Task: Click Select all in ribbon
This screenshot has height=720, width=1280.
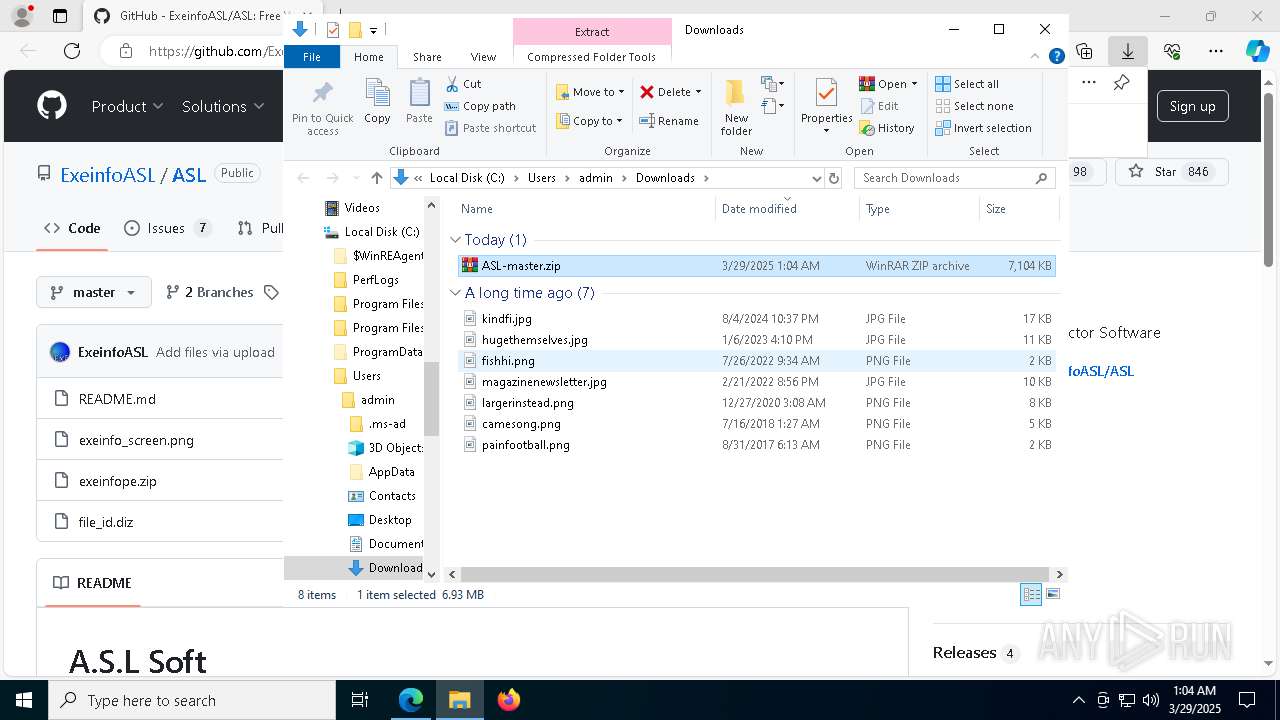Action: (x=967, y=84)
